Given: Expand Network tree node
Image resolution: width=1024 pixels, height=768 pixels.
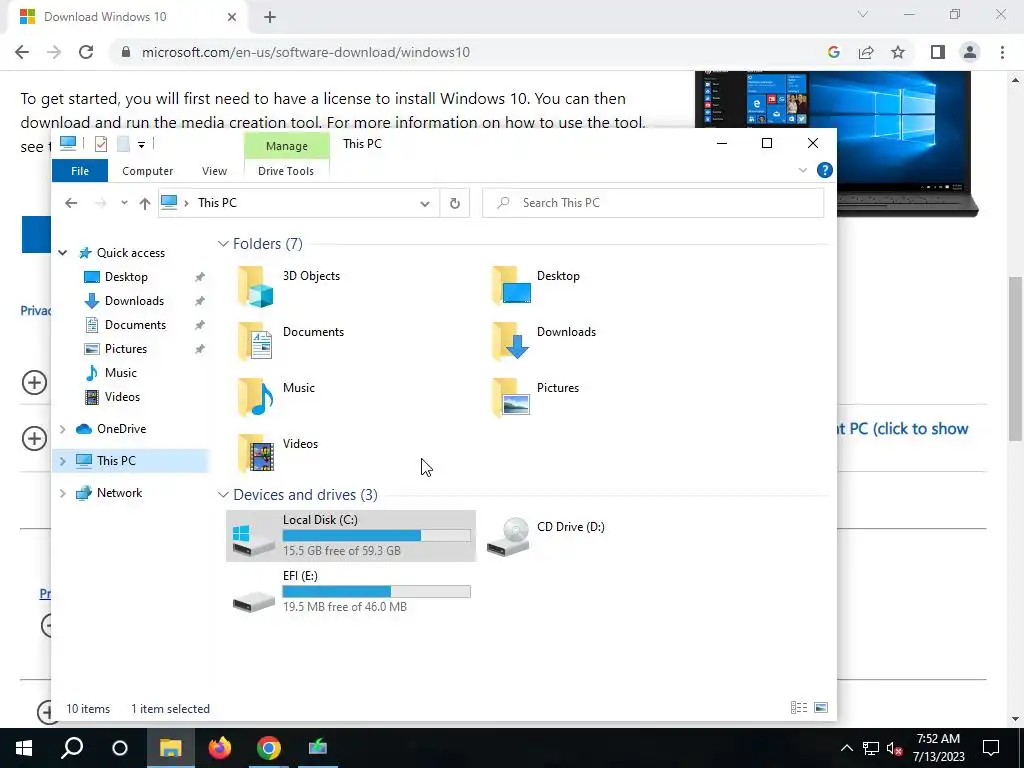Looking at the screenshot, I should [x=63, y=493].
